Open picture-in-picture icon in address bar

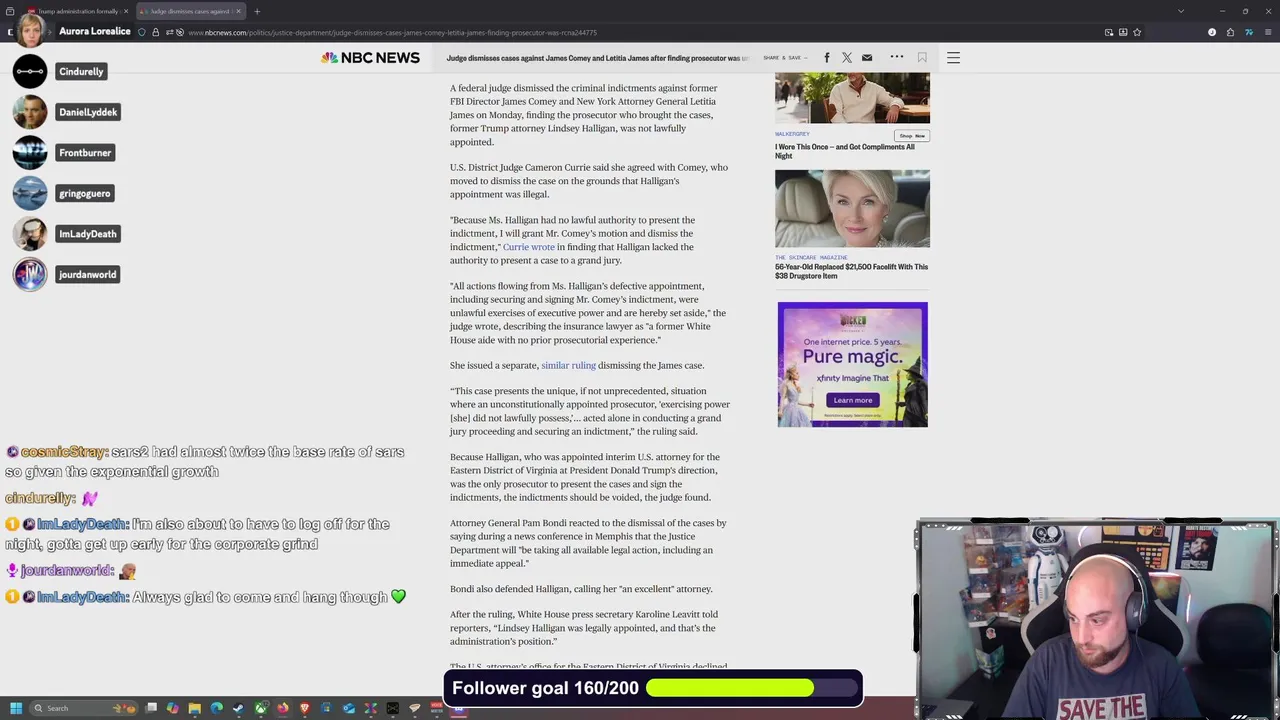pos(1109,32)
